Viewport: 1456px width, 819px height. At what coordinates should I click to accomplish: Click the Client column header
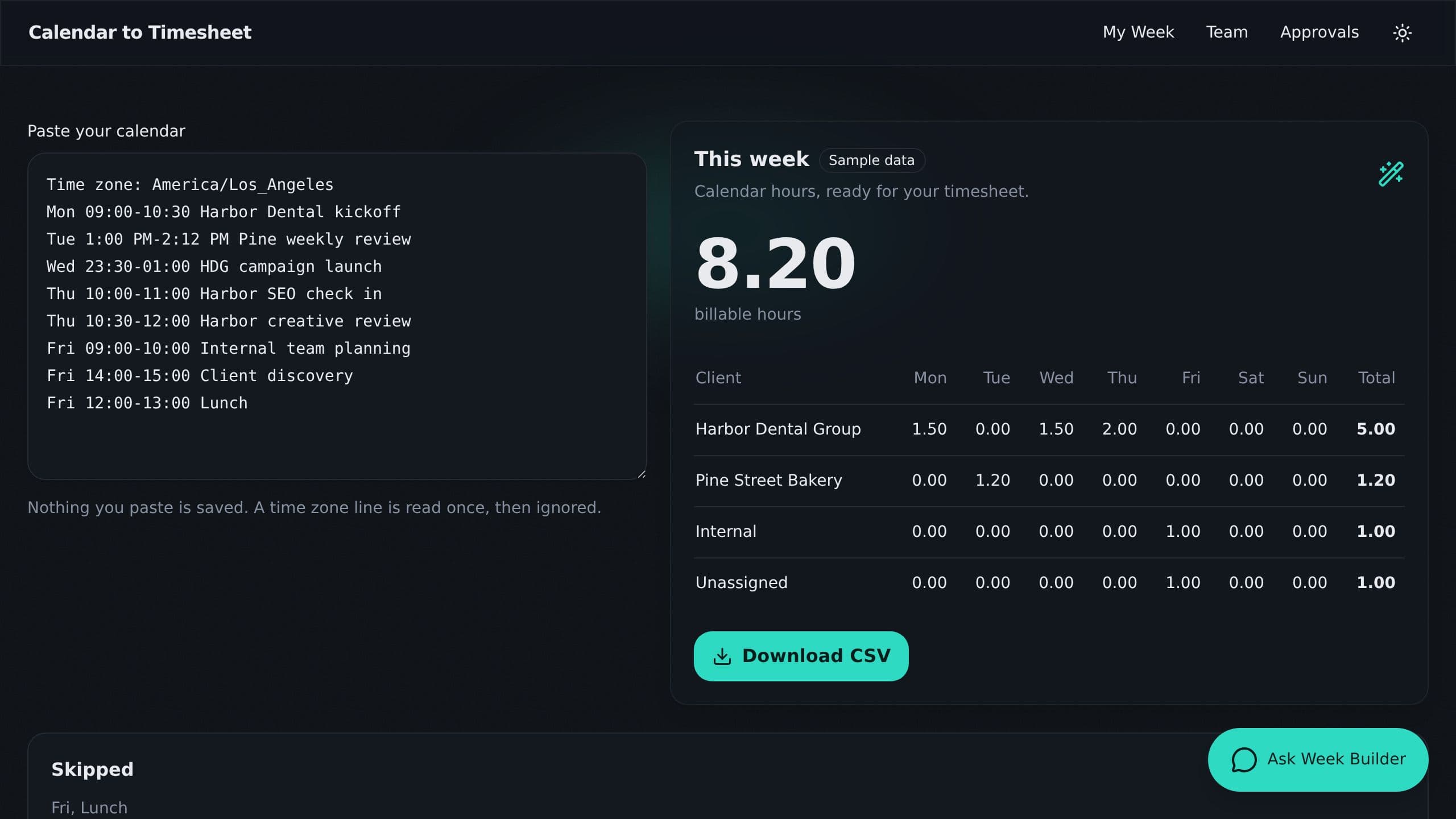718,378
